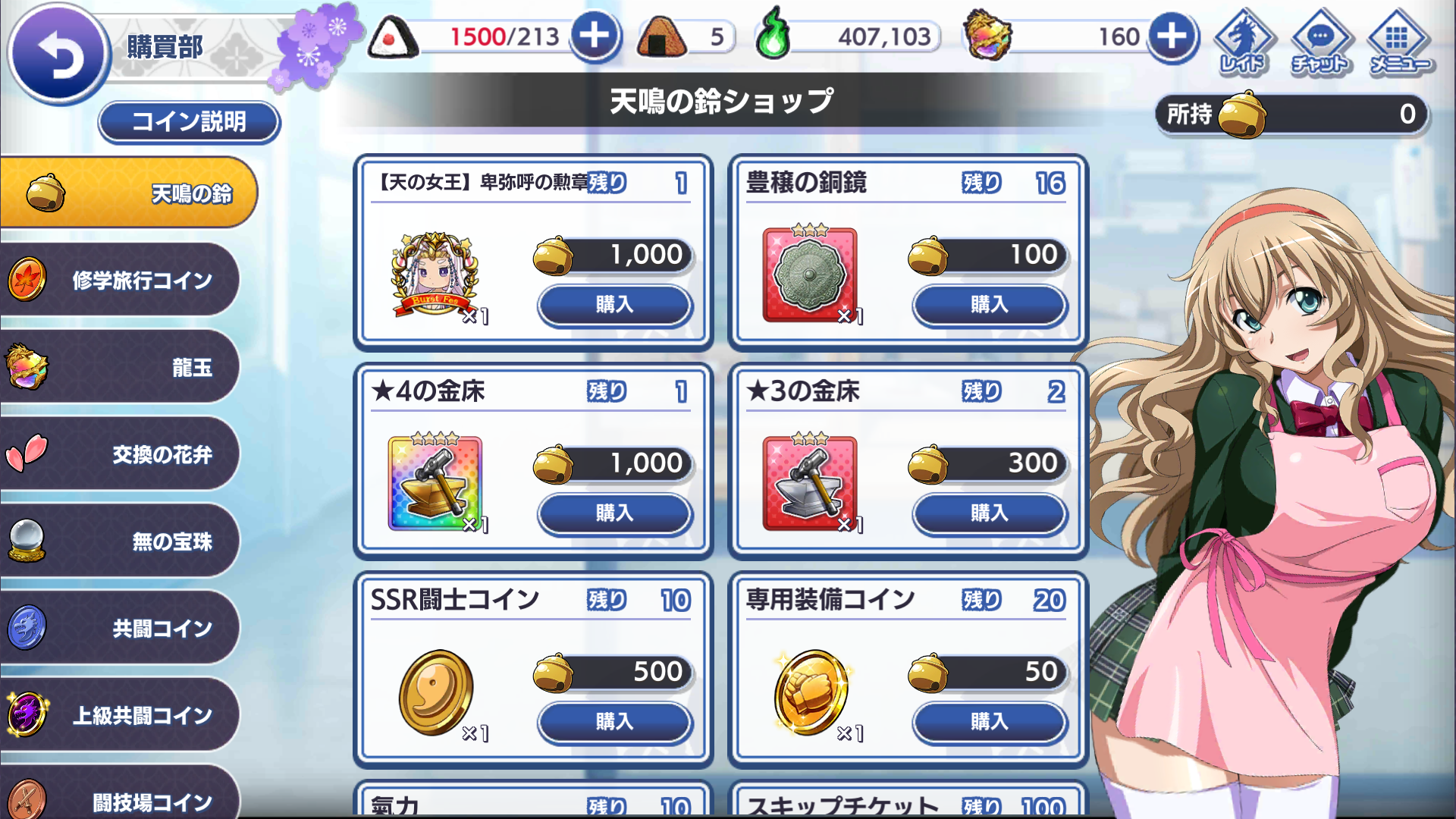Open the 共闘コイン tab

pyautogui.click(x=120, y=628)
